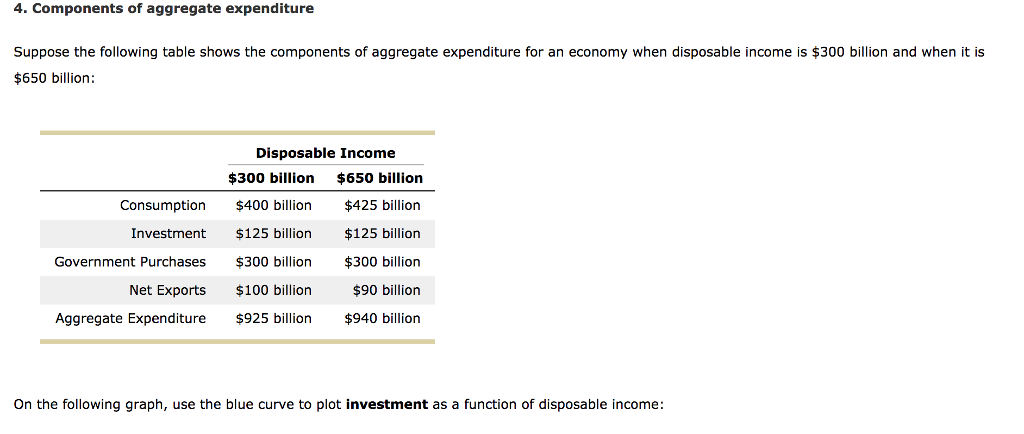1024x434 pixels.
Task: Click the Consumption row label
Action: (x=163, y=205)
